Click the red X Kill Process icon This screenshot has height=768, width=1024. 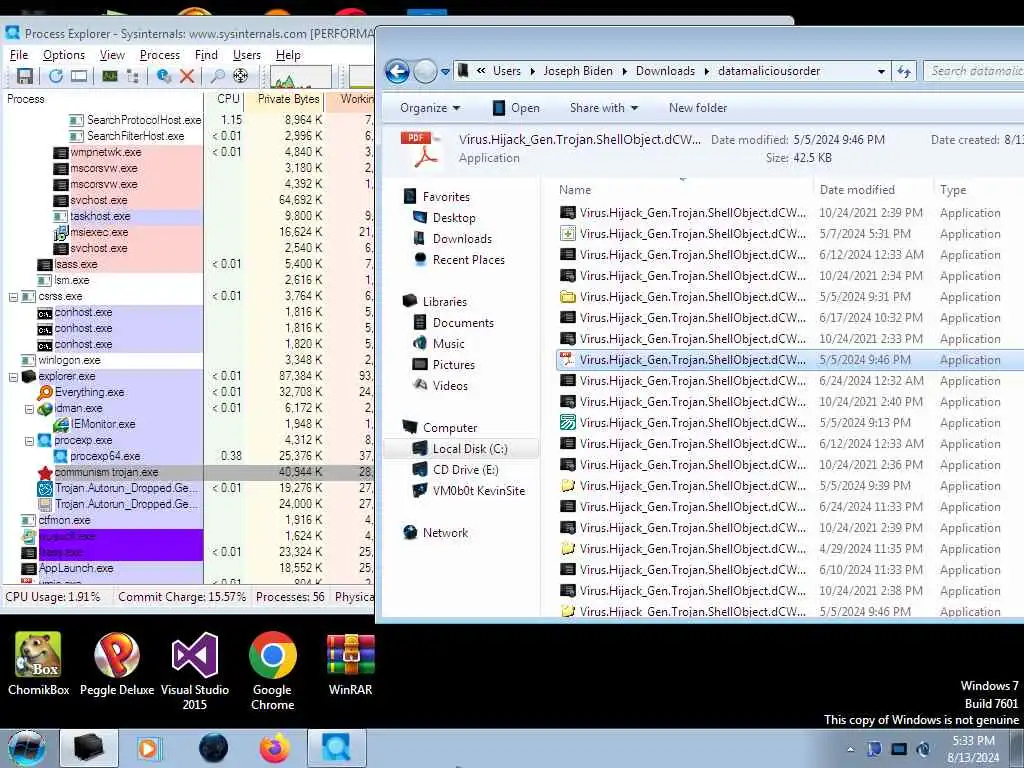click(x=187, y=76)
